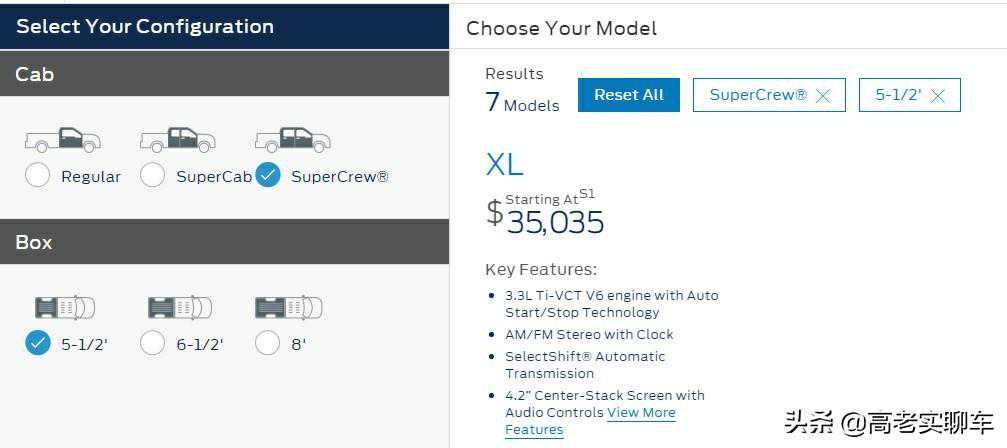Select the SuperCab radio button

(152, 176)
